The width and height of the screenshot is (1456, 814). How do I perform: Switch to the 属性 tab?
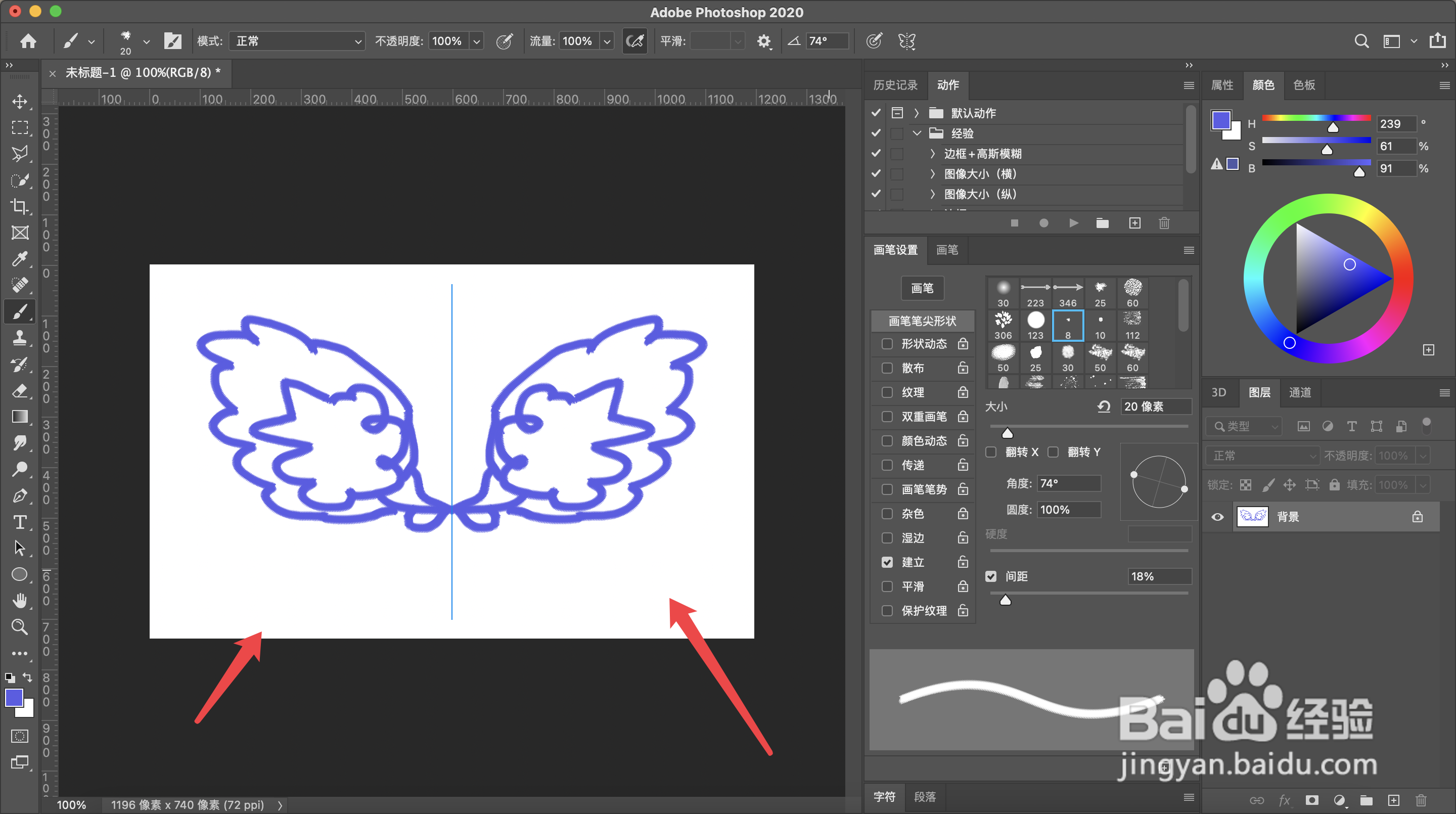1222,85
